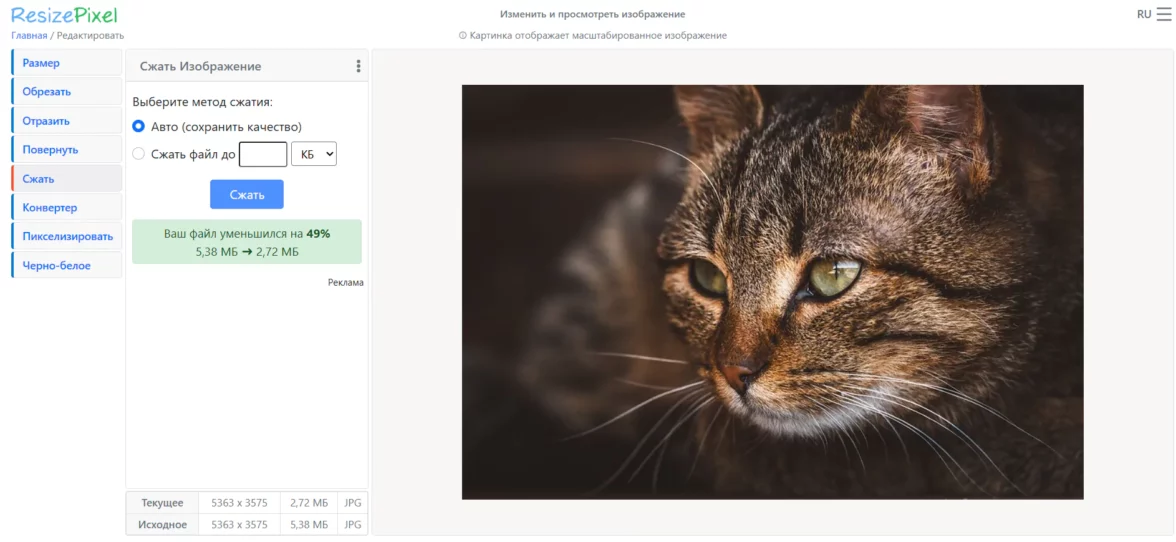Expand the КБ unit dropdown
1176x542 pixels.
313,154
